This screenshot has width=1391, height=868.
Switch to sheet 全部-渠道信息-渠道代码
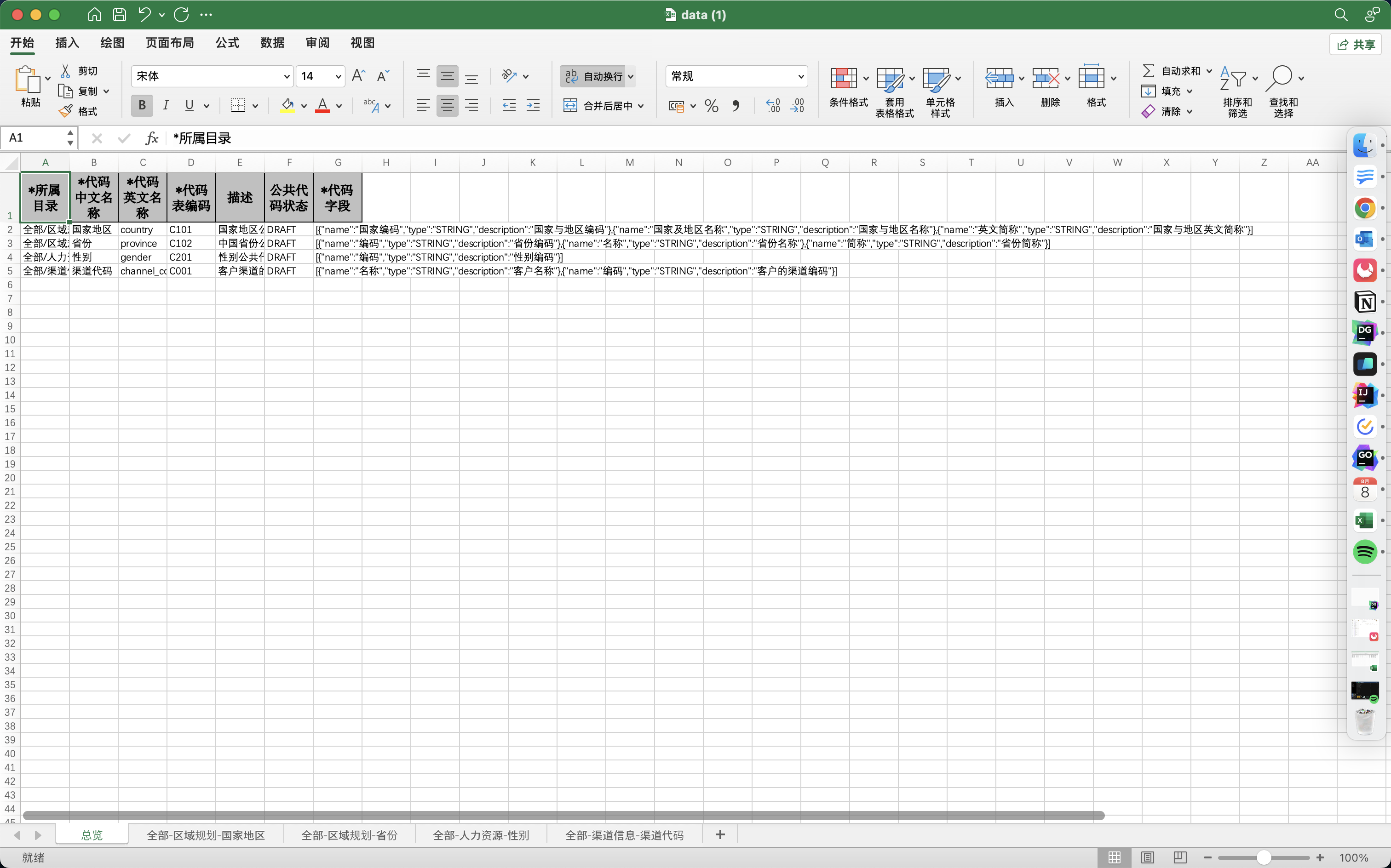pos(624,835)
